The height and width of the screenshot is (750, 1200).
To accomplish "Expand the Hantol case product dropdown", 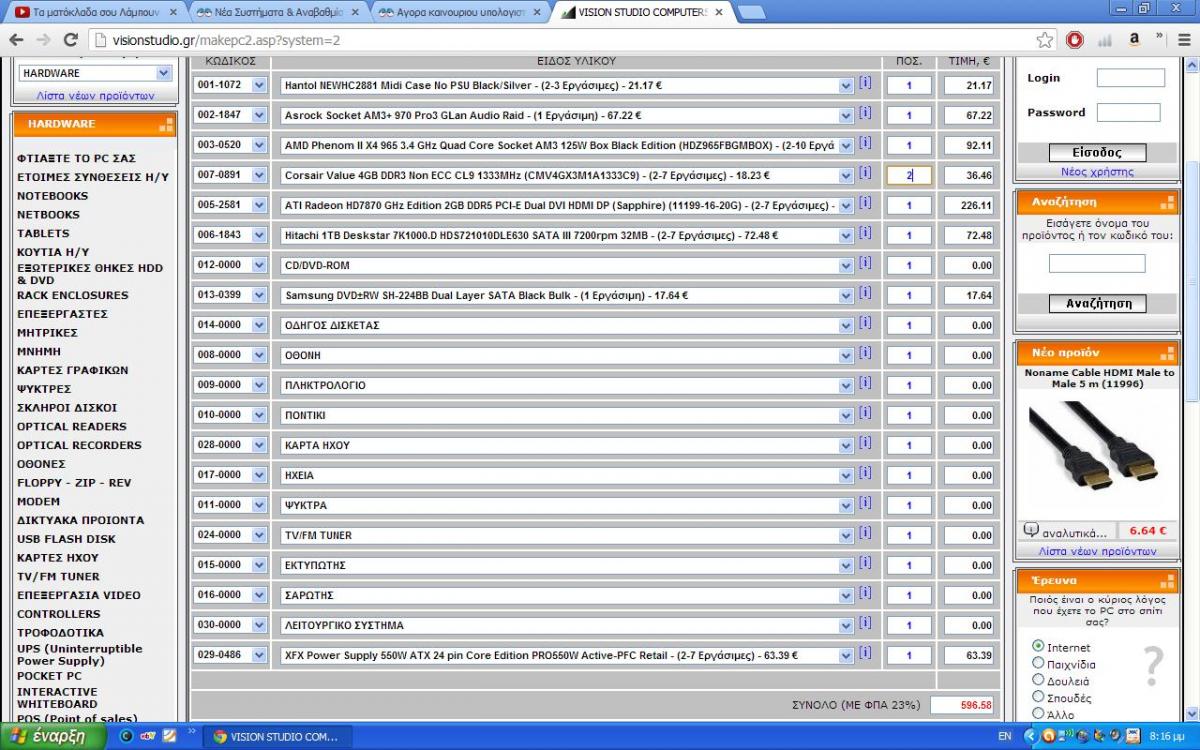I will [x=567, y=85].
